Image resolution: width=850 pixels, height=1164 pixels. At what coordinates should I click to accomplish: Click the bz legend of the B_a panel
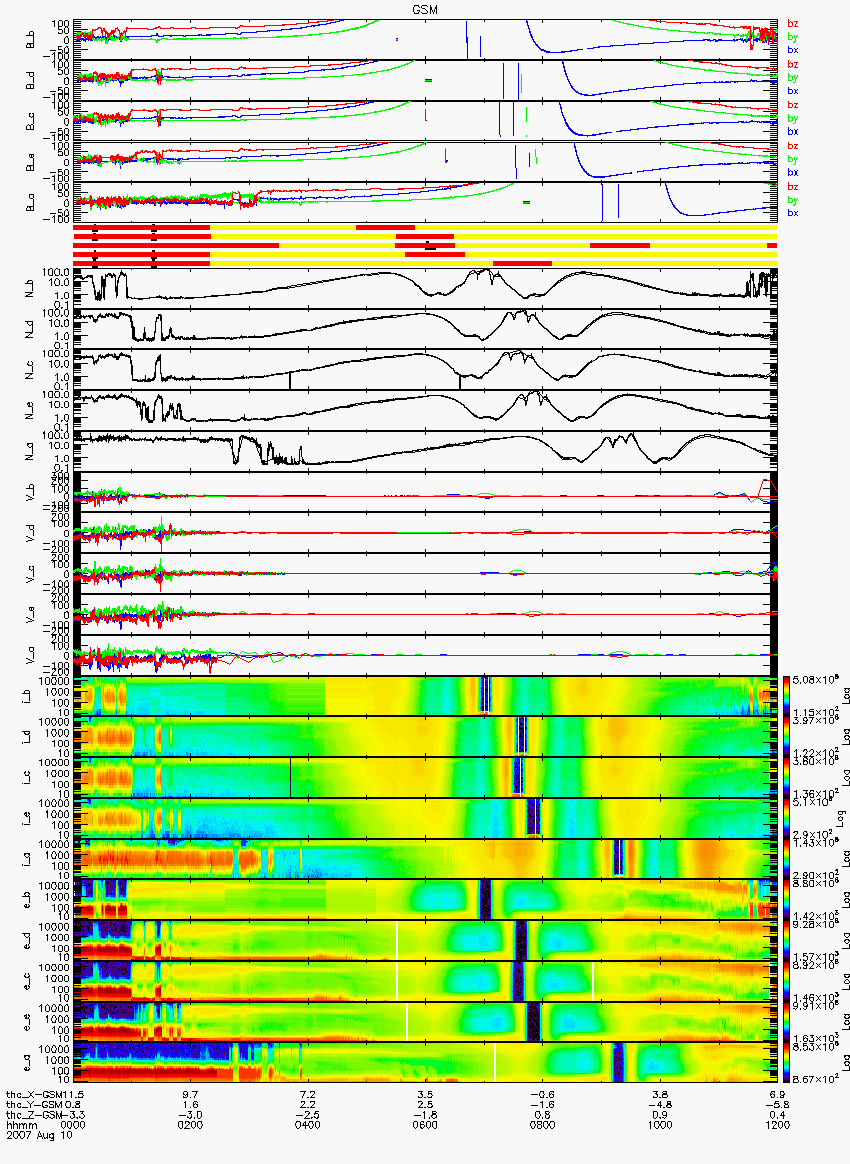[792, 187]
